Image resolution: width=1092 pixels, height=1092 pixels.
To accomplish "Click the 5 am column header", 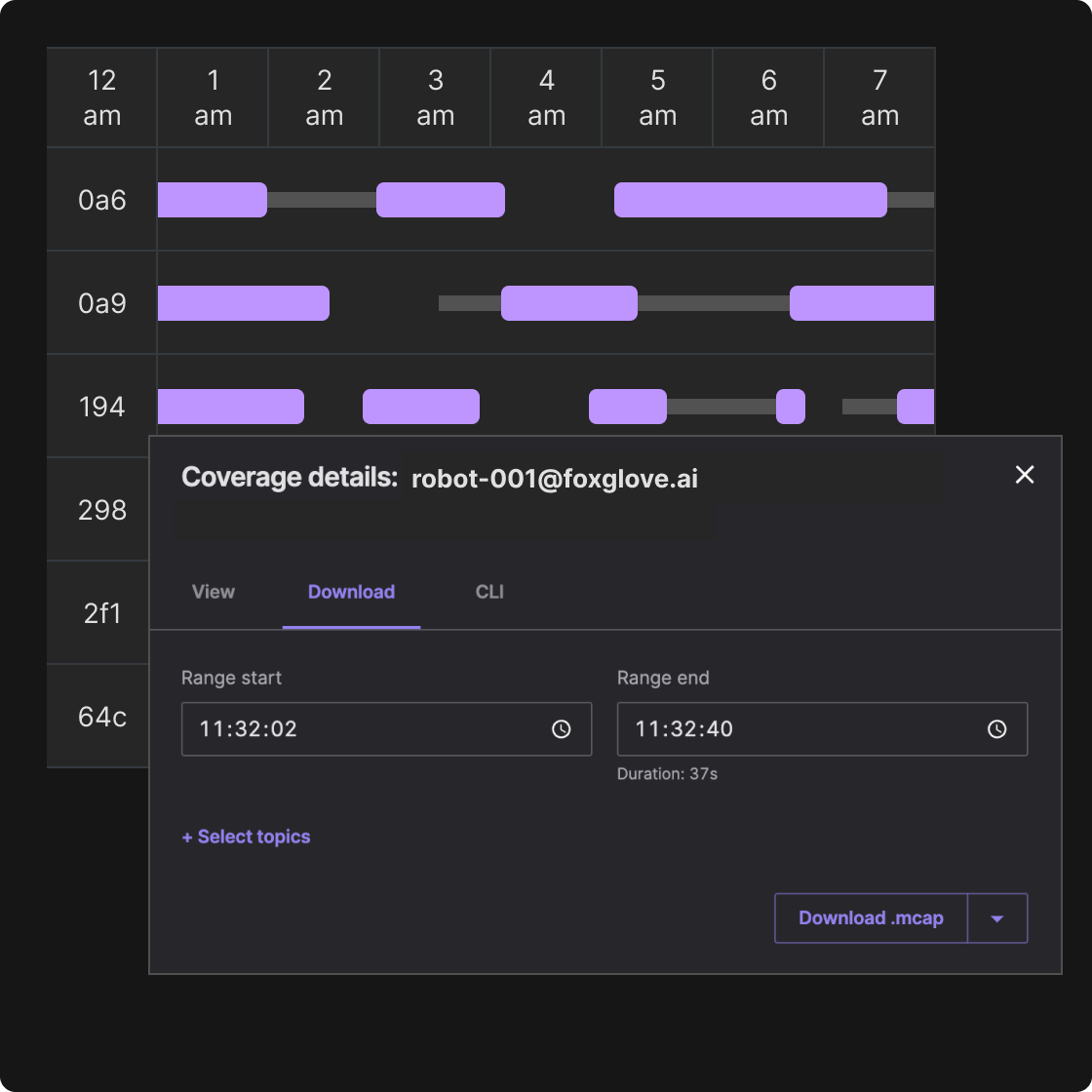I will click(x=657, y=97).
